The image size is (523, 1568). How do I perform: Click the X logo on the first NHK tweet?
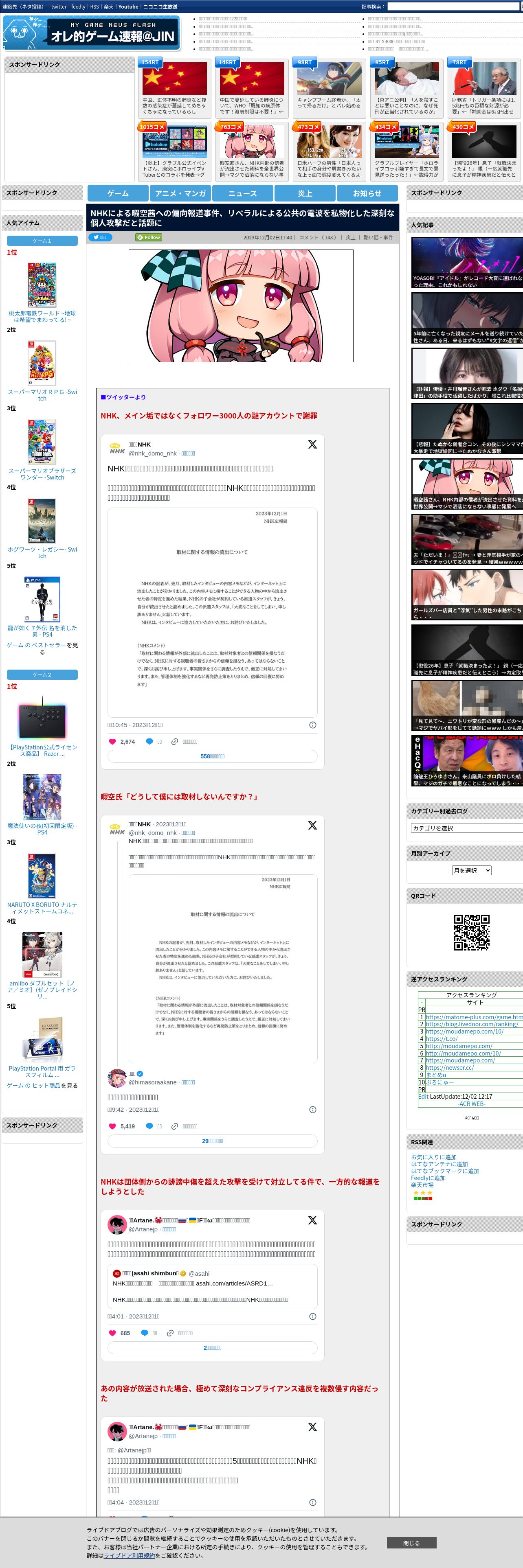click(312, 445)
